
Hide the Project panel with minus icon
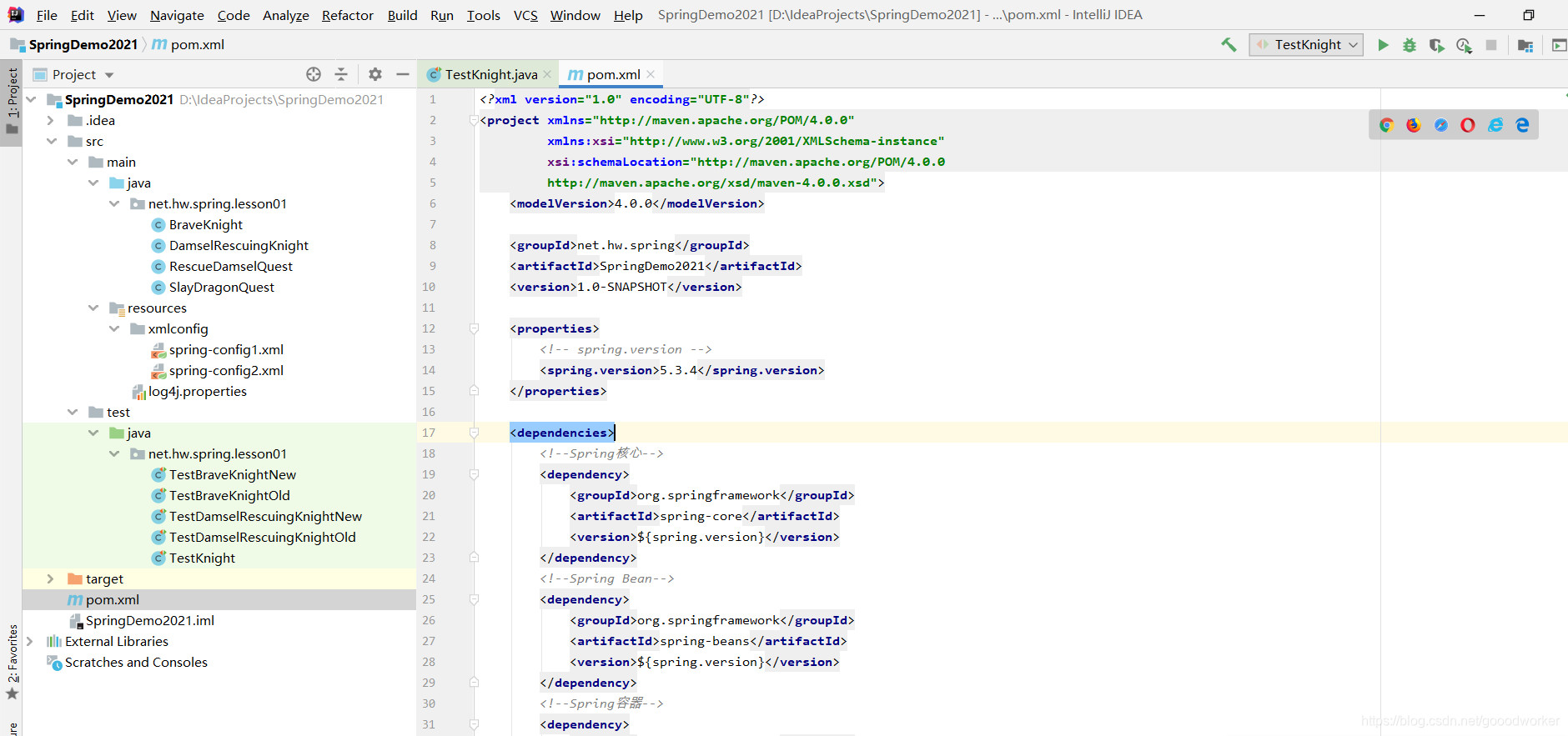403,74
